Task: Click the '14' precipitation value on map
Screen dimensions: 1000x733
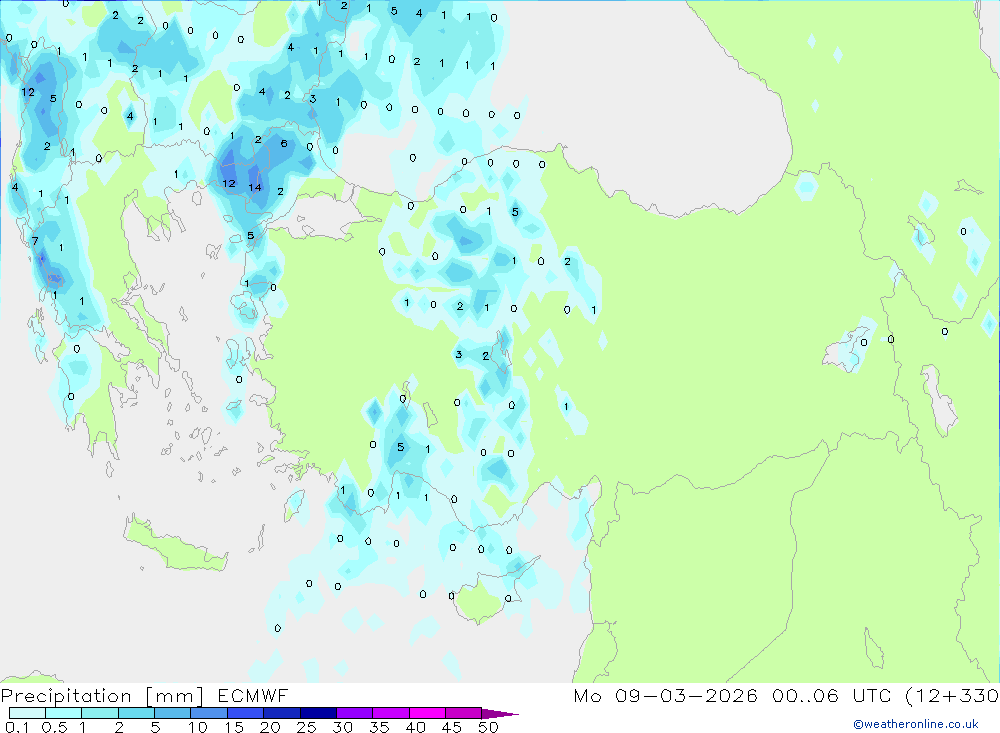Action: tap(255, 188)
